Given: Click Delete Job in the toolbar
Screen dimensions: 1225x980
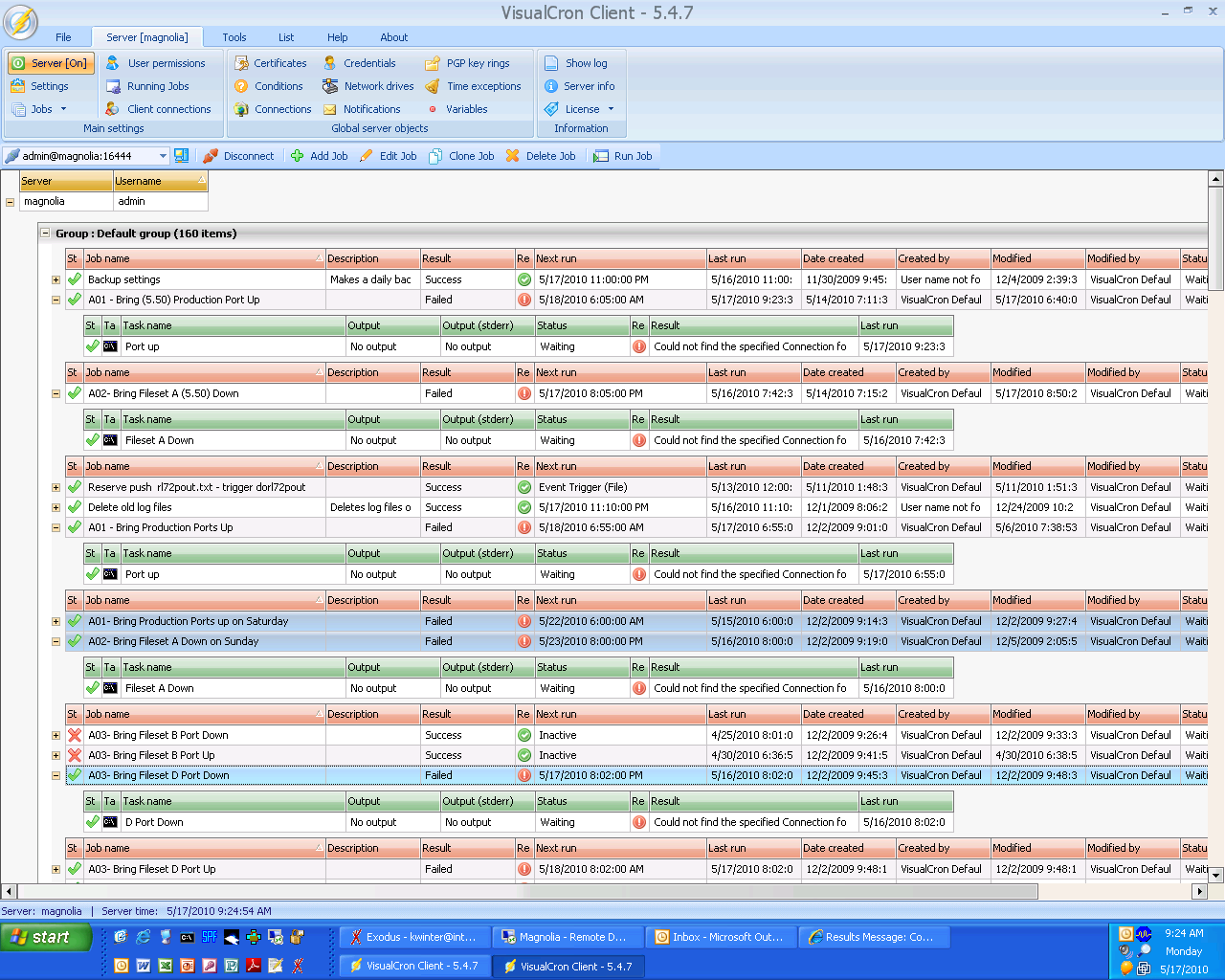Looking at the screenshot, I should 541,156.
